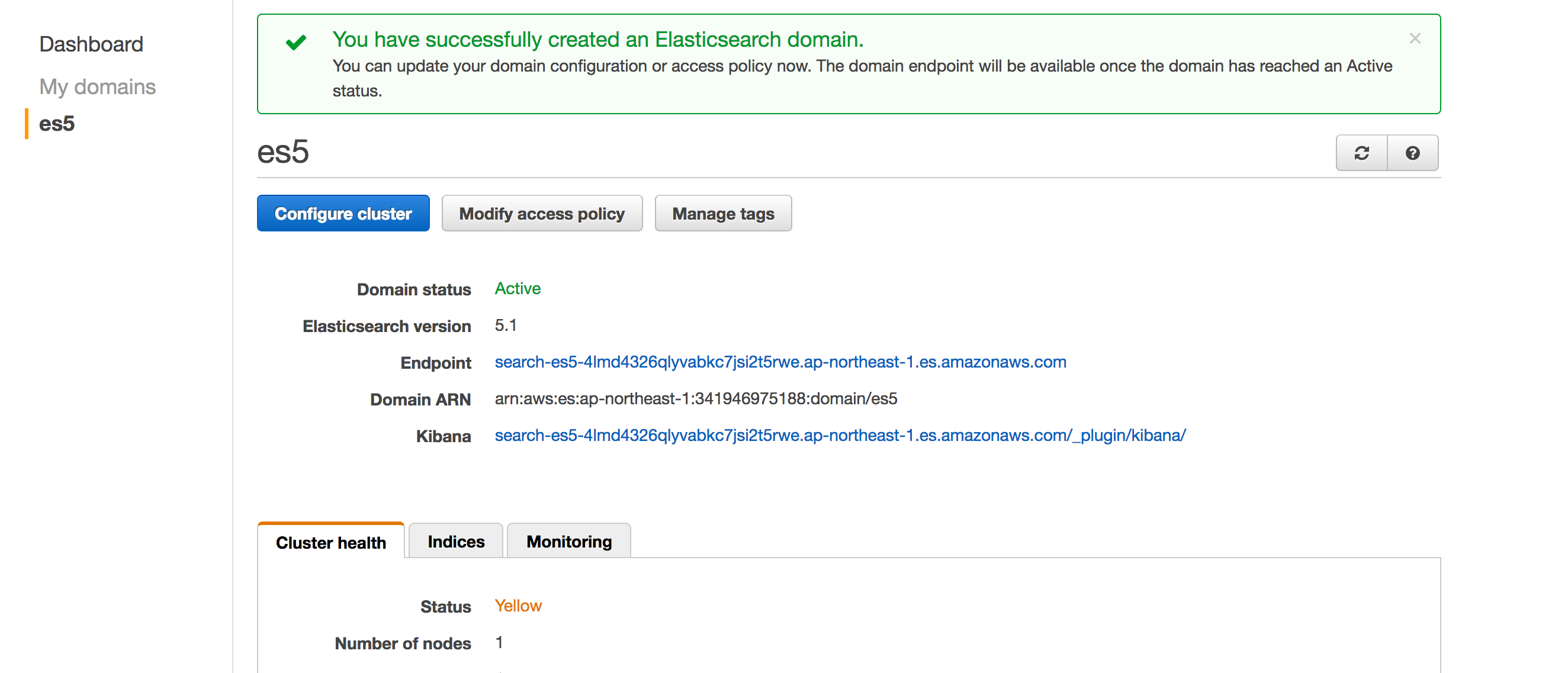The height and width of the screenshot is (673, 1568).
Task: Select the Domain ARN value text
Action: click(696, 398)
